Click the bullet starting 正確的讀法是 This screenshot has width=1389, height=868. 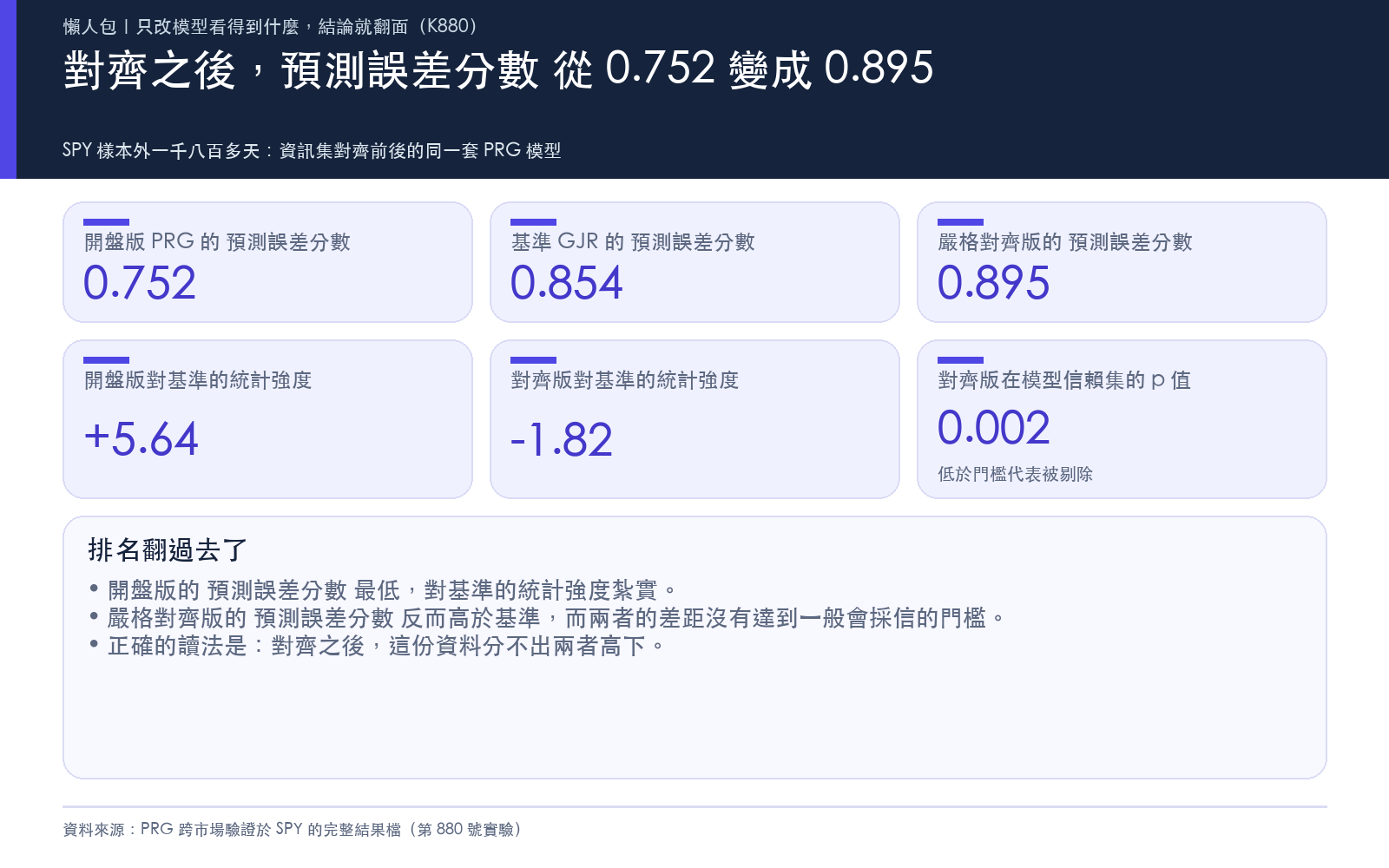coord(377,646)
